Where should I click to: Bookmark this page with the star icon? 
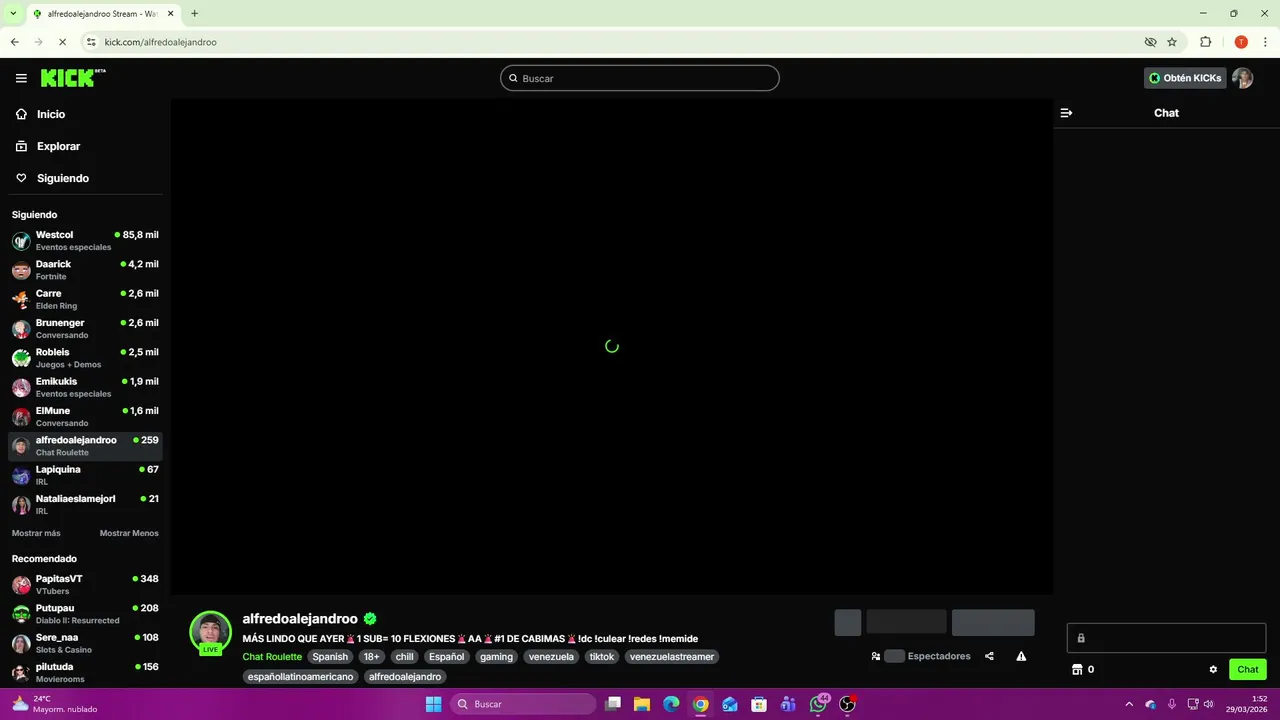coord(1172,42)
